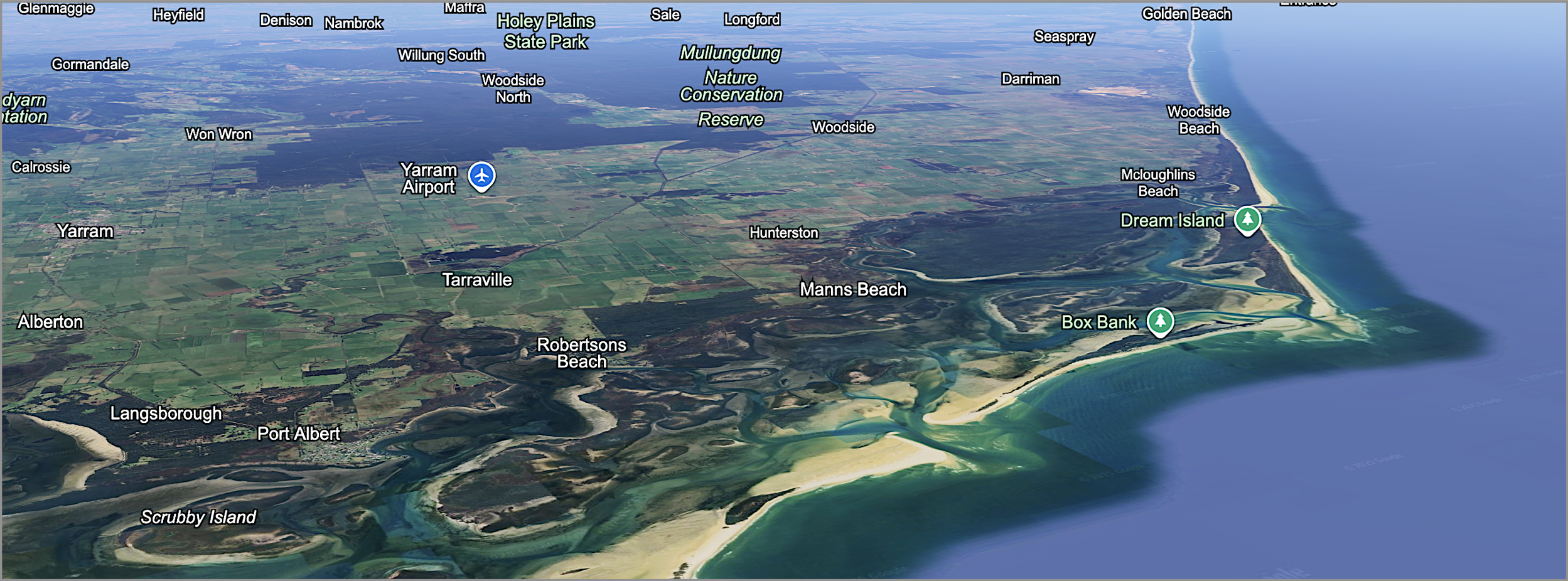Open the Box Bank park marker
This screenshot has height=581, width=1568.
pos(1159,321)
